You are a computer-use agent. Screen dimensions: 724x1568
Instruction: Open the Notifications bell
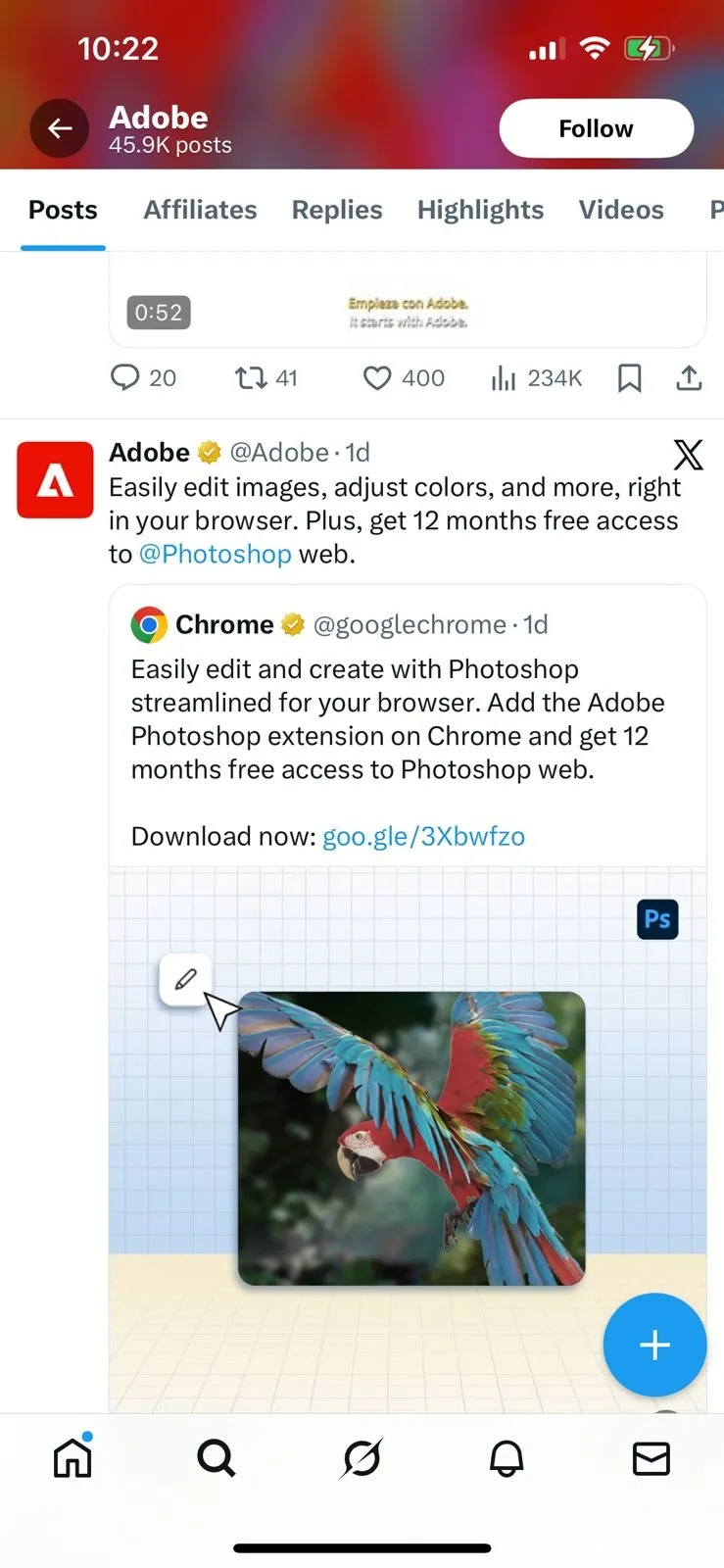tap(507, 1458)
